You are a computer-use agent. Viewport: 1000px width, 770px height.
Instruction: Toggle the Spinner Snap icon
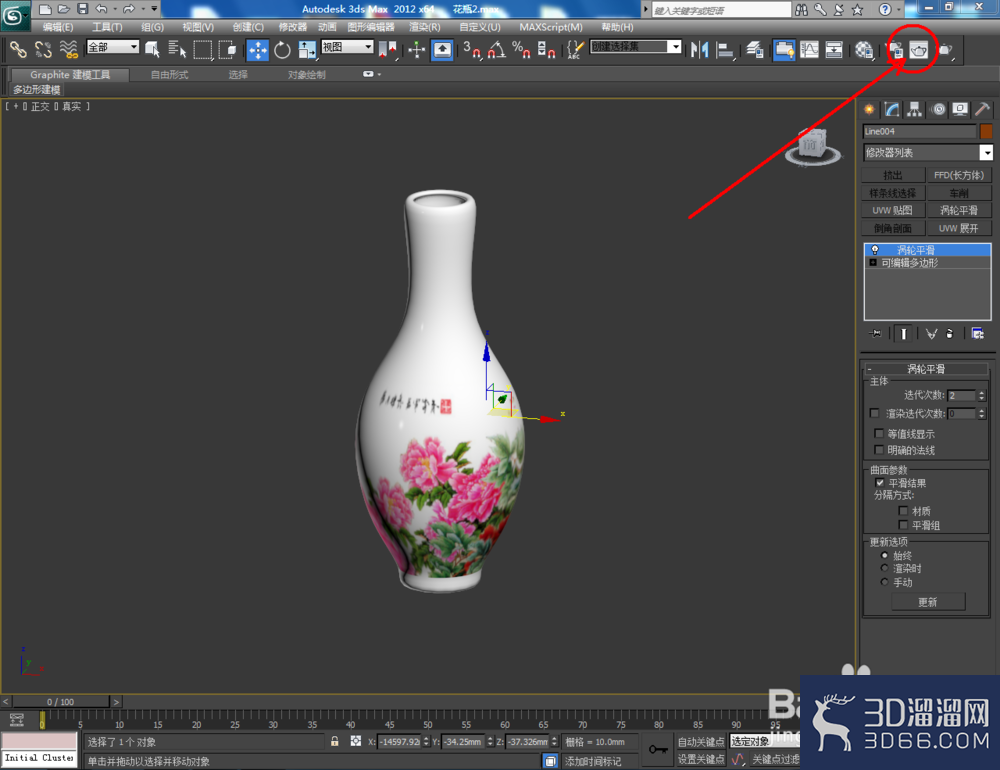click(546, 50)
